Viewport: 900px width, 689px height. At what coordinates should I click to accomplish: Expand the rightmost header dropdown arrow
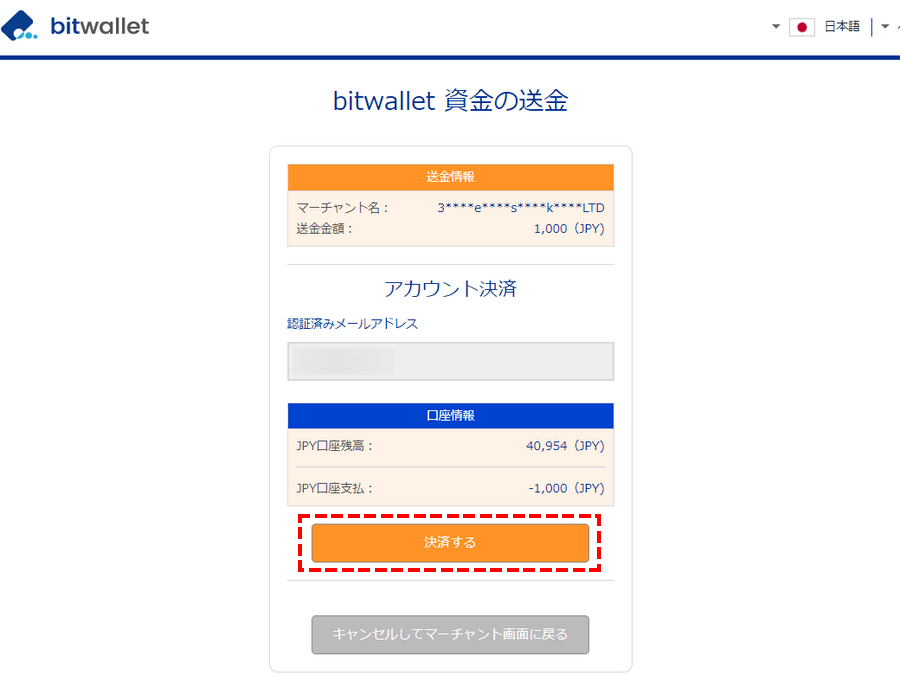[885, 26]
